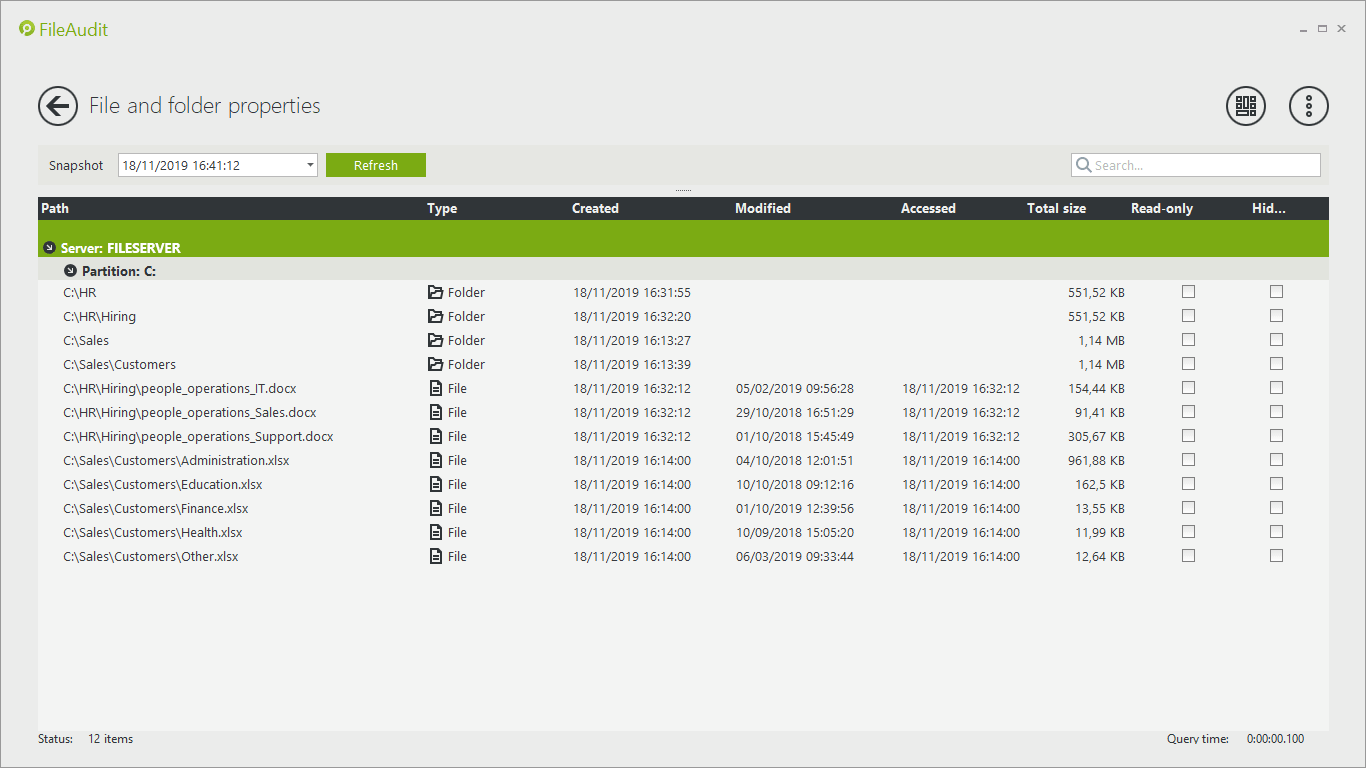This screenshot has width=1366, height=768.
Task: Collapse the Server: FILESERVER group
Action: point(50,248)
